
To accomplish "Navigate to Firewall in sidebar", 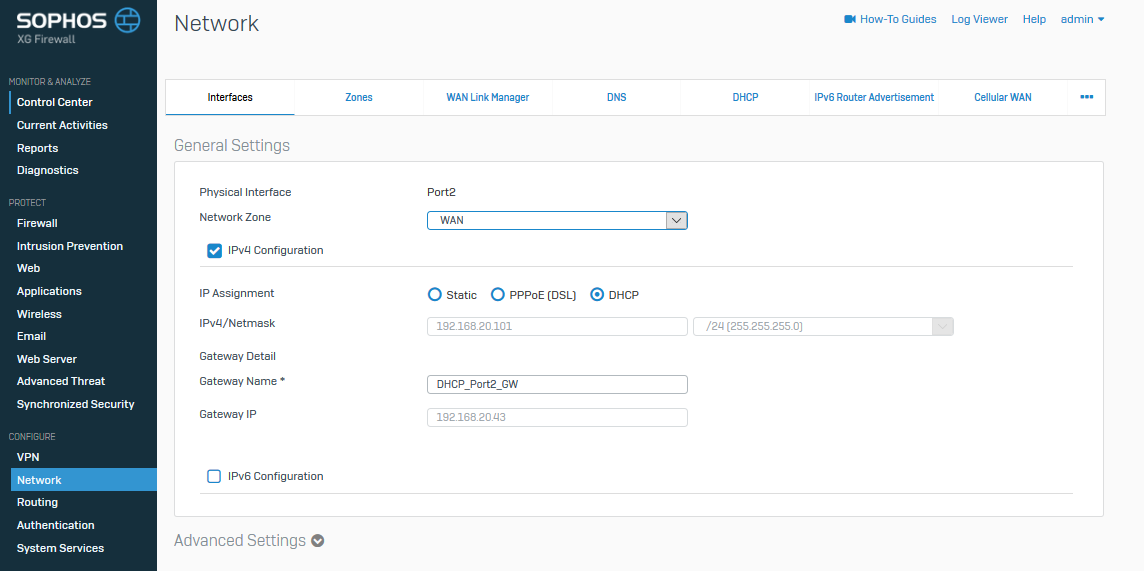I will tap(37, 223).
